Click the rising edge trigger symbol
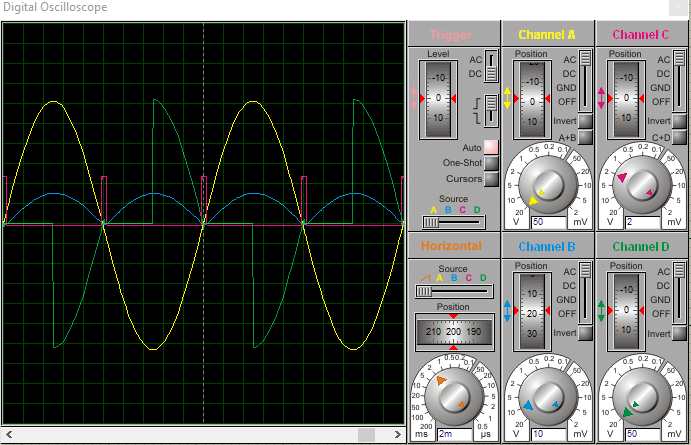 click(476, 104)
